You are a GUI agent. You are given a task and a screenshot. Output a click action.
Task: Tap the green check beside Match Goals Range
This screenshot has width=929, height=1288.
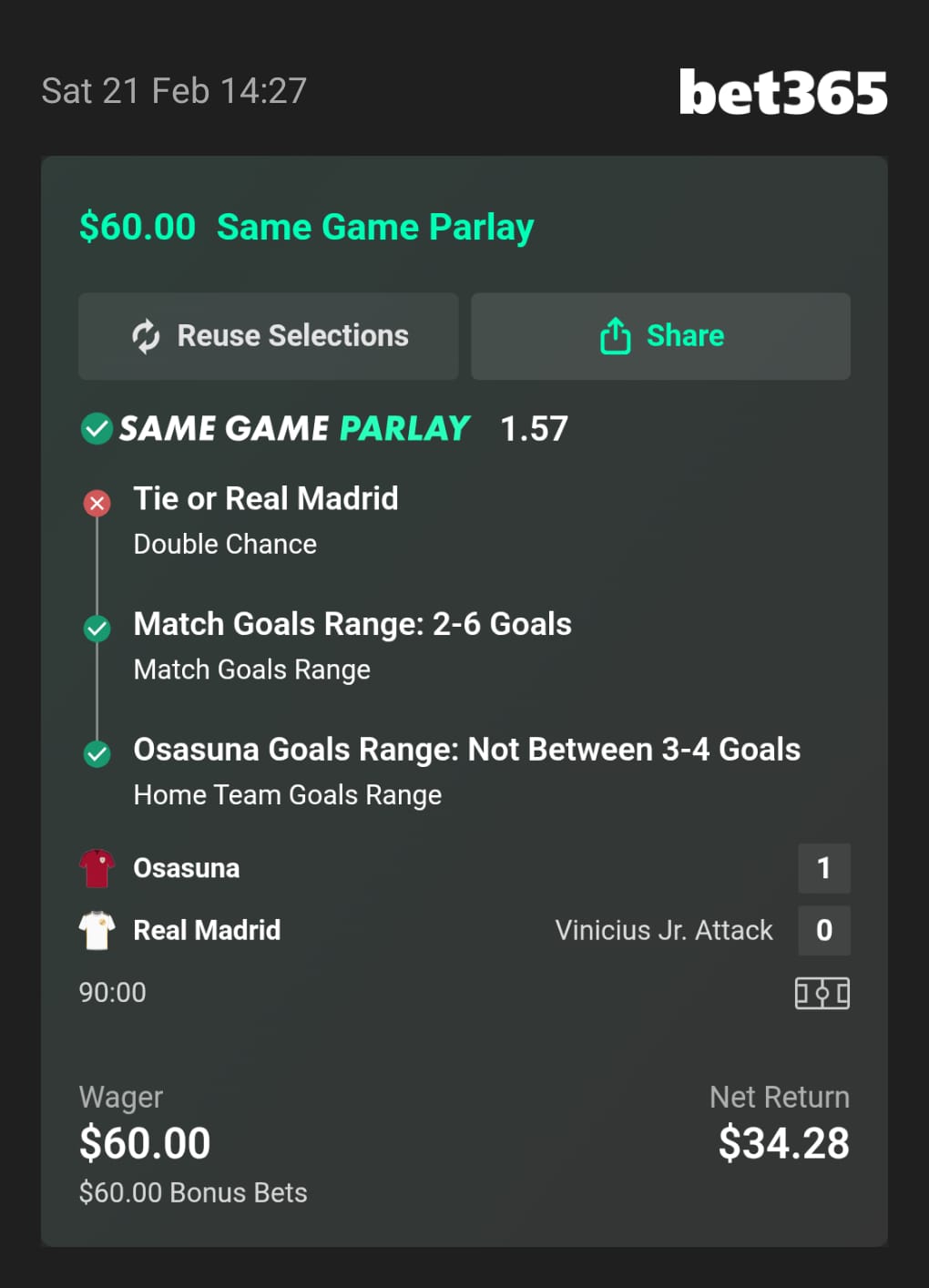click(x=97, y=629)
